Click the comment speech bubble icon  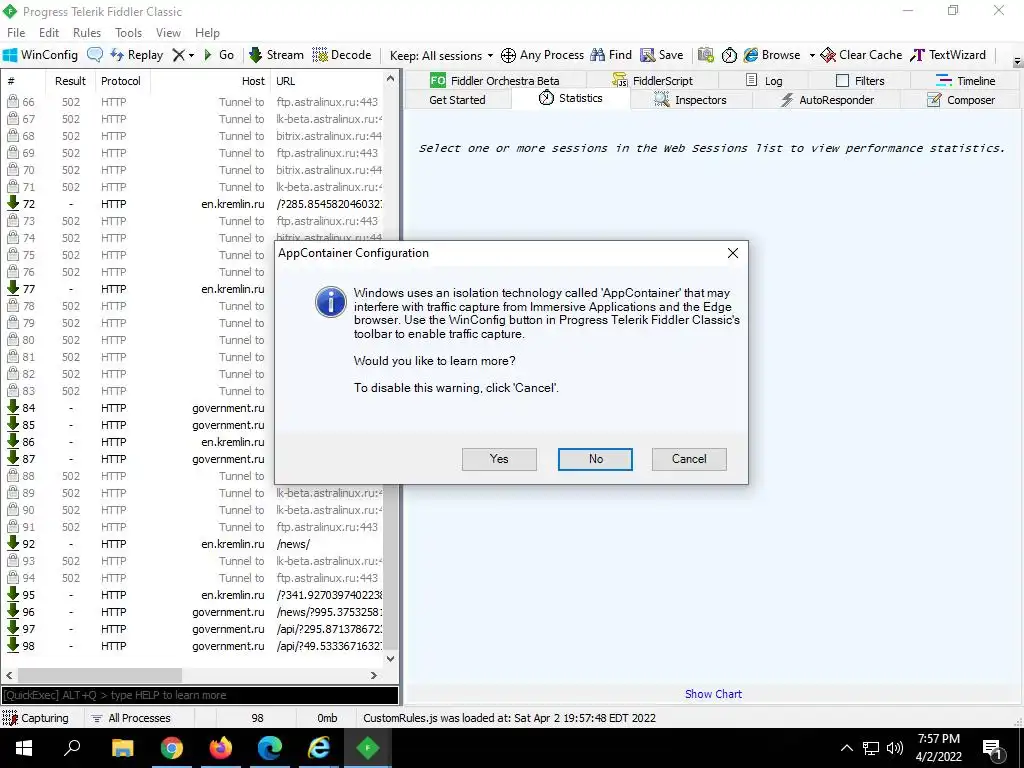point(95,55)
